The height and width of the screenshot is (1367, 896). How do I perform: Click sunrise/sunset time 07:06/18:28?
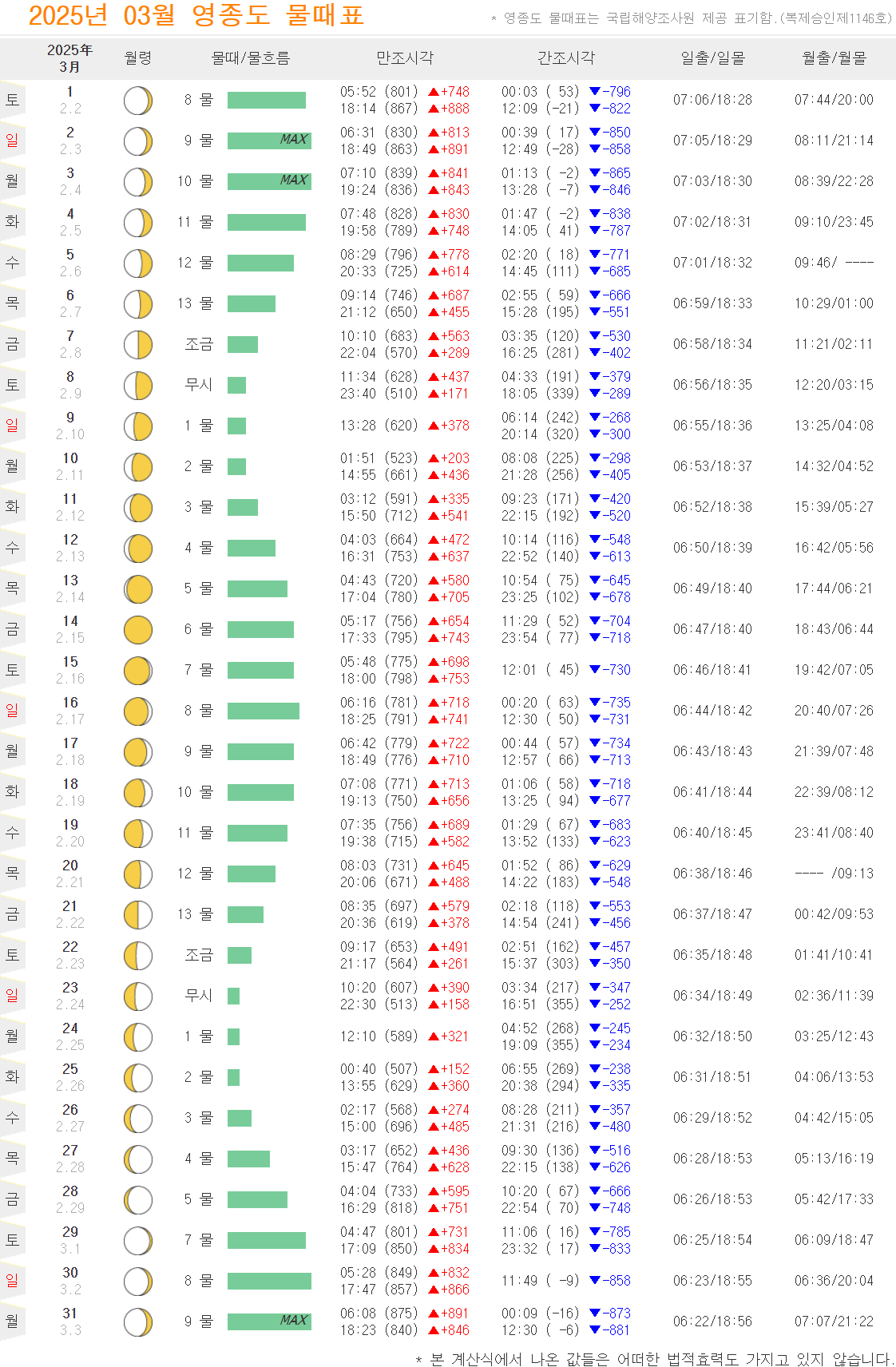click(712, 101)
